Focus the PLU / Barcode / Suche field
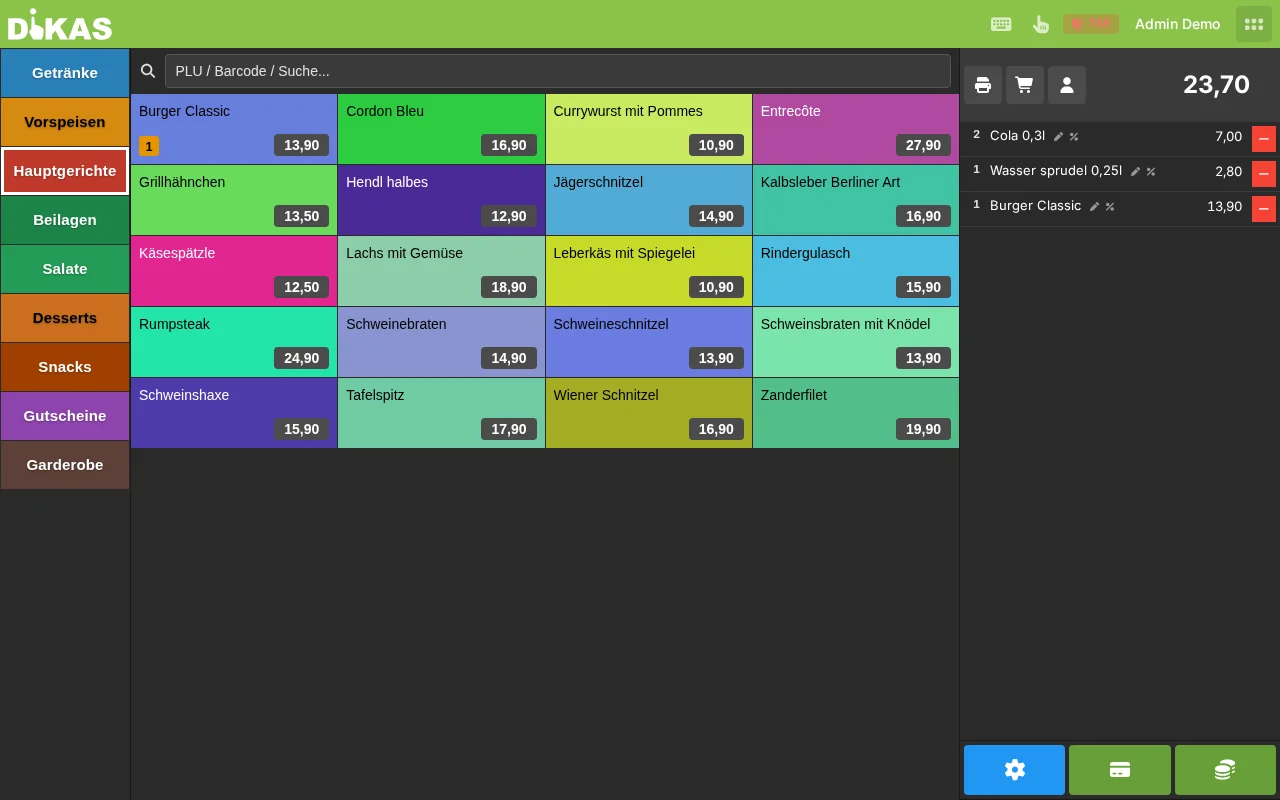1280x800 pixels. [558, 71]
